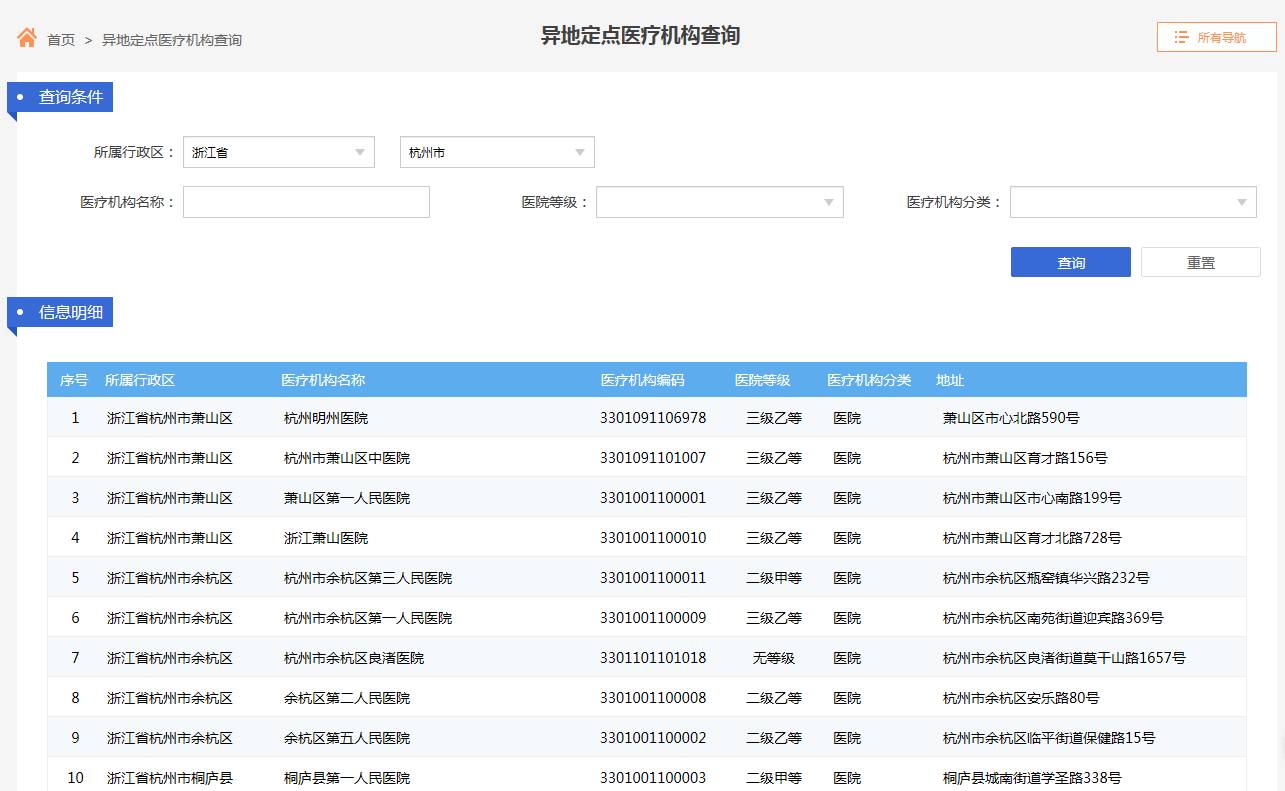
Task: Click address 萧山区市心北路590号
Action: [x=1011, y=418]
